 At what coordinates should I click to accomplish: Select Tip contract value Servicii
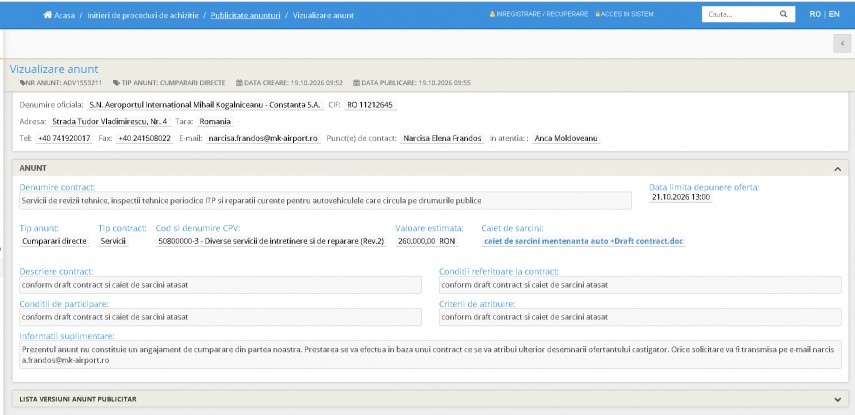113,241
